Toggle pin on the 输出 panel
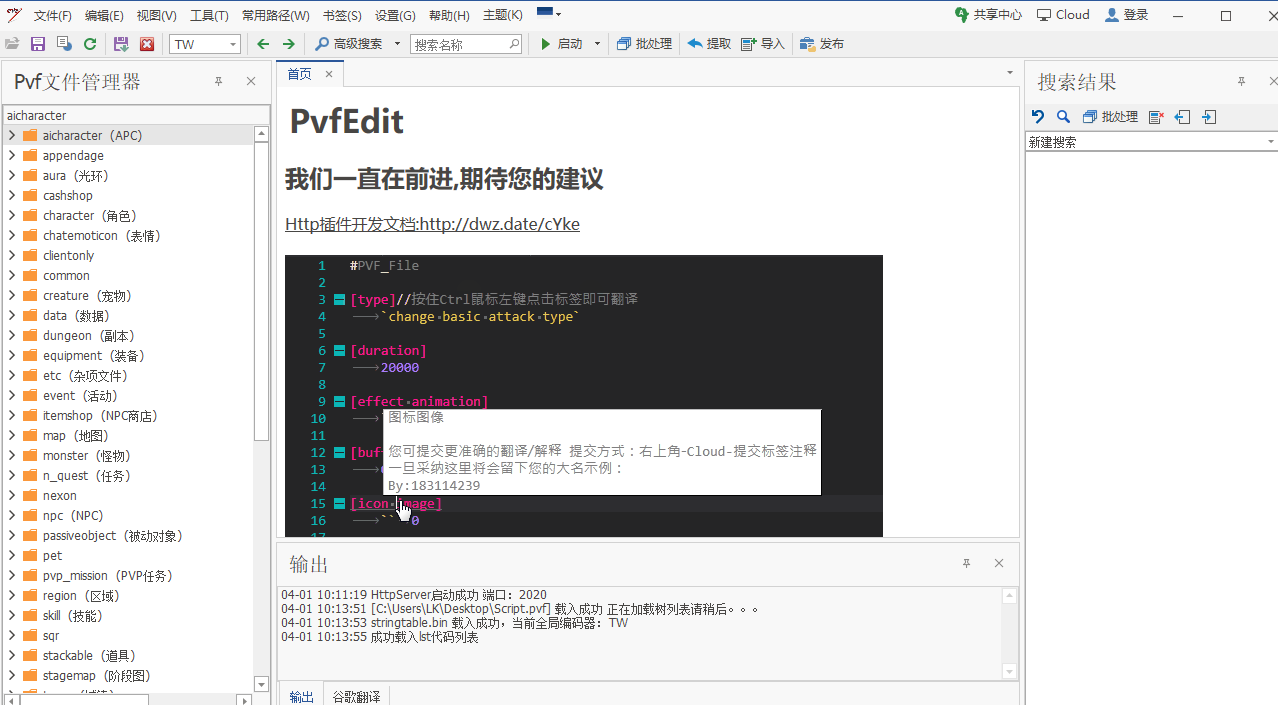This screenshot has height=705, width=1278. pos(966,564)
